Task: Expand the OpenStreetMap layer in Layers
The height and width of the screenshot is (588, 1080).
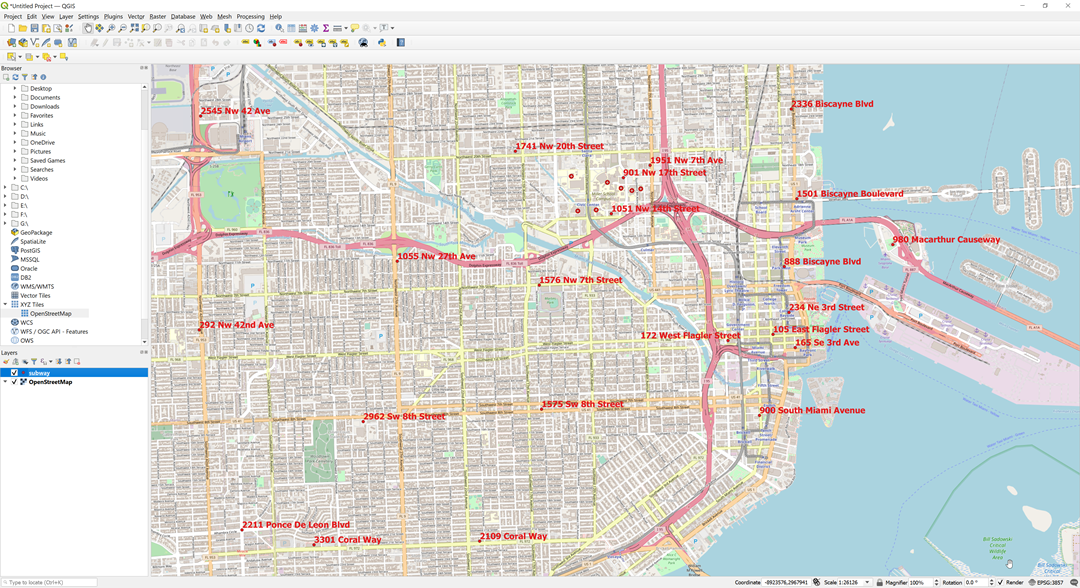Action: (x=5, y=381)
